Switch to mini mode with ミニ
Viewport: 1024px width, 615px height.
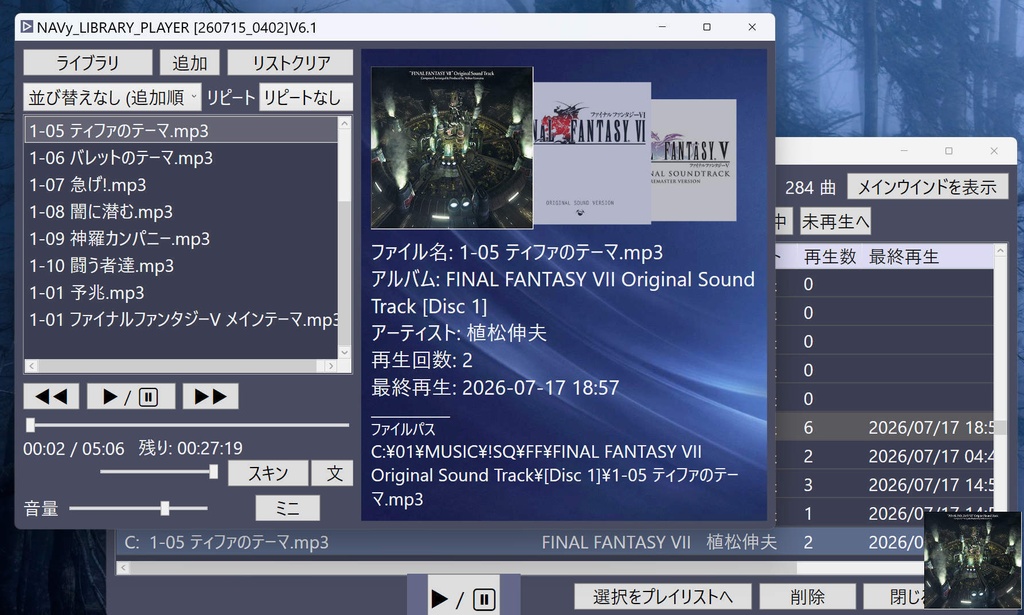287,508
